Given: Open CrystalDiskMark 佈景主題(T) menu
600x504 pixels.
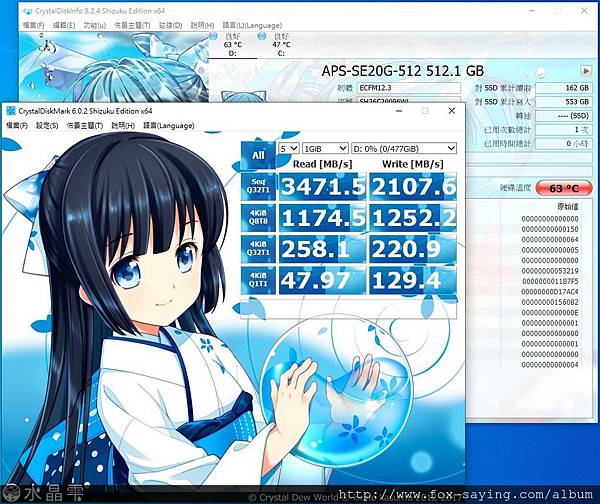Looking at the screenshot, I should [85, 126].
